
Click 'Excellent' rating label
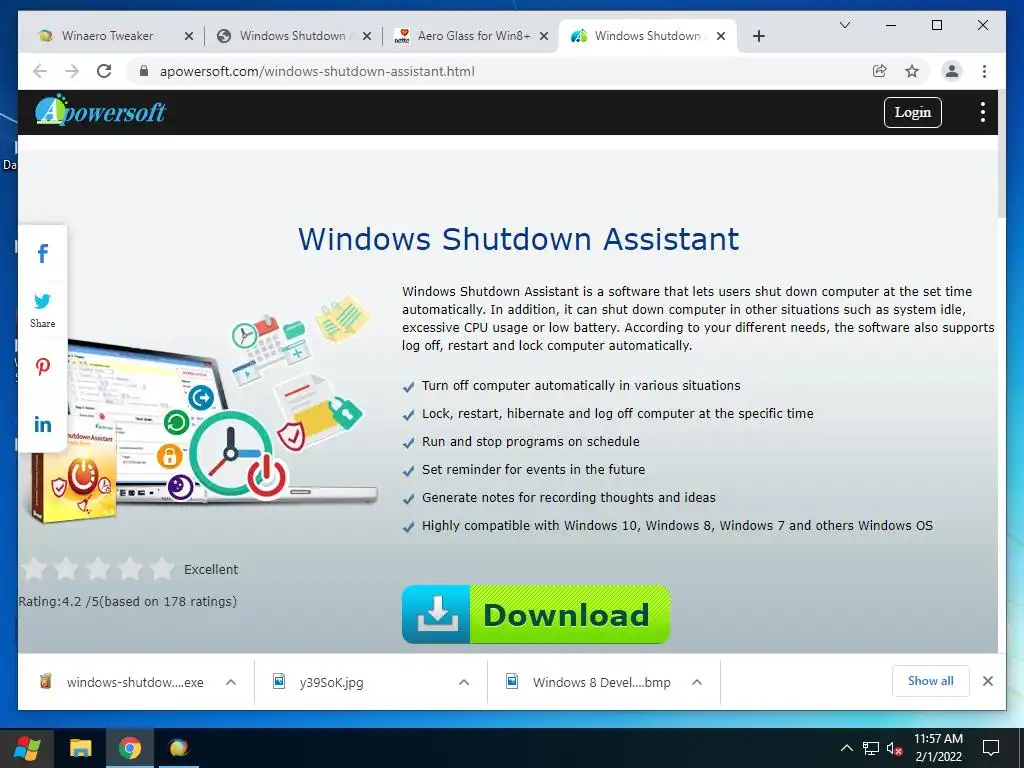coord(211,569)
